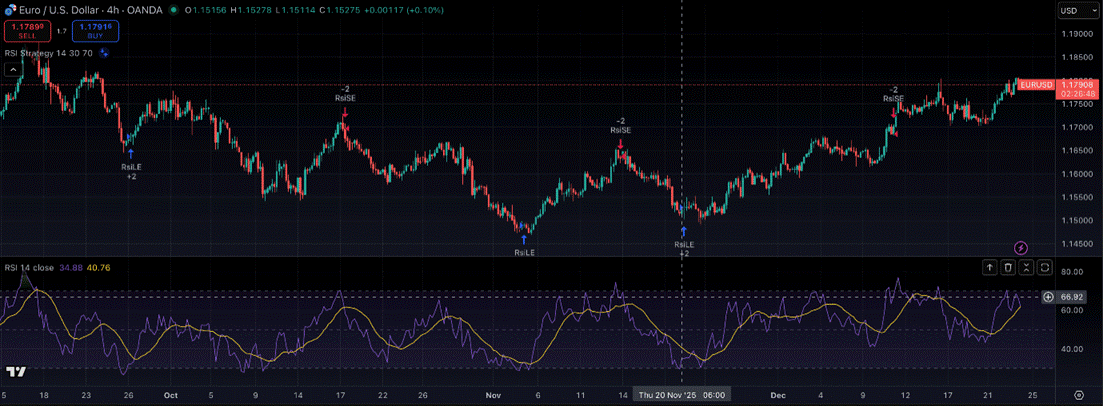Click the EURUSD current price label
Screen dimensions: 1103x406
coord(1036,84)
